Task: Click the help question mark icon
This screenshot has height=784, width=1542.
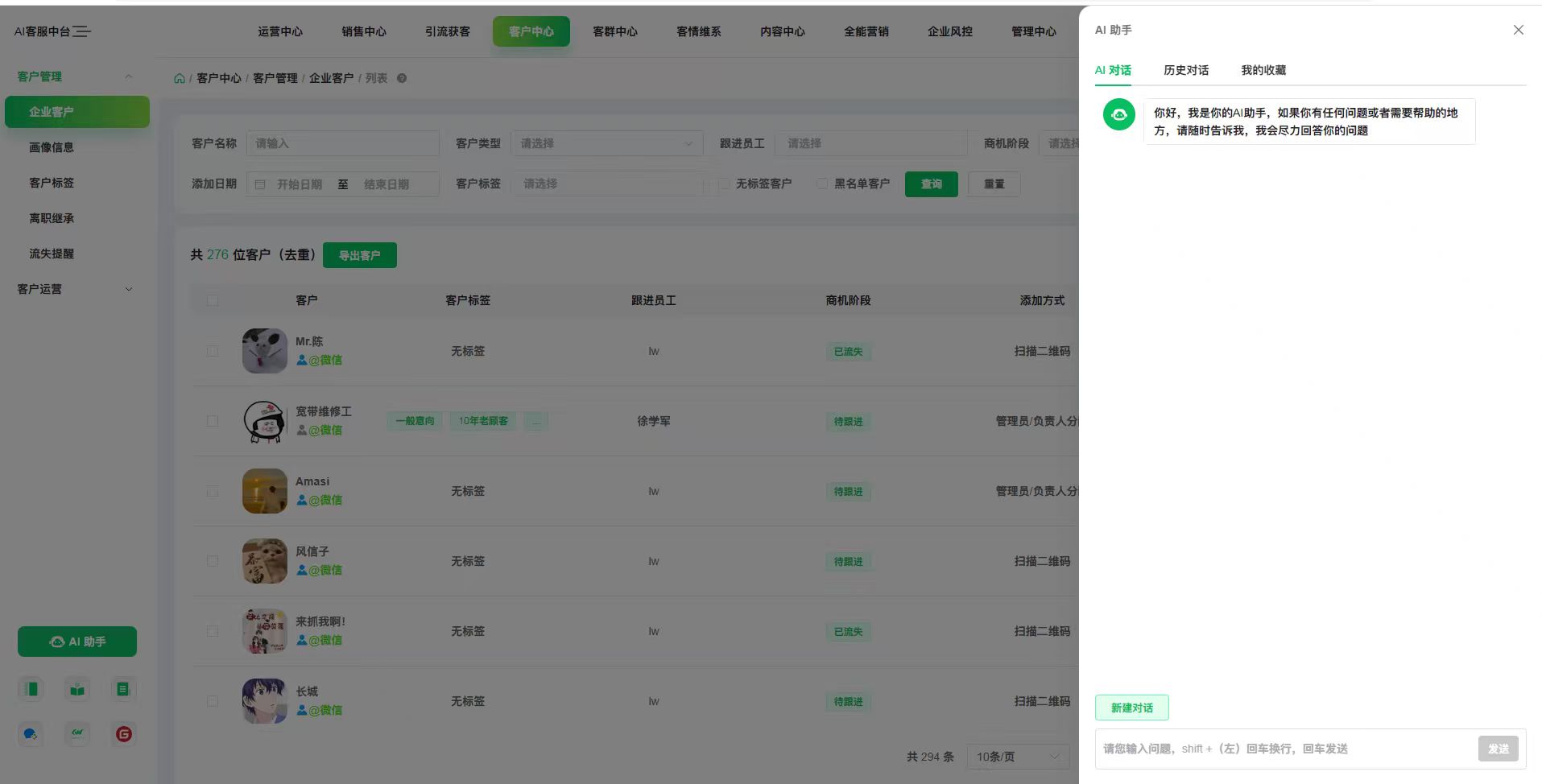Action: (402, 78)
